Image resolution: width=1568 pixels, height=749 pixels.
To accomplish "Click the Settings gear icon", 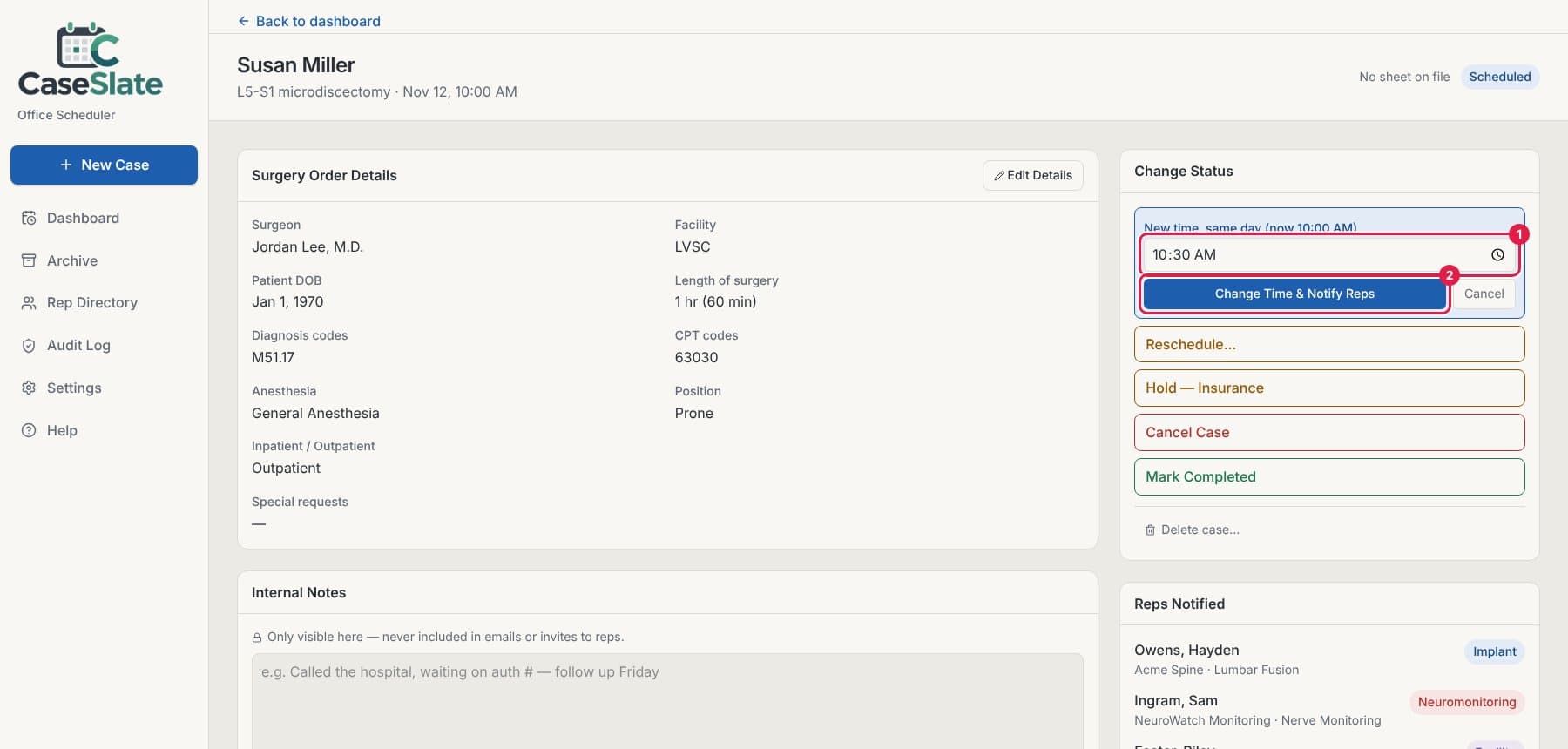I will (29, 388).
